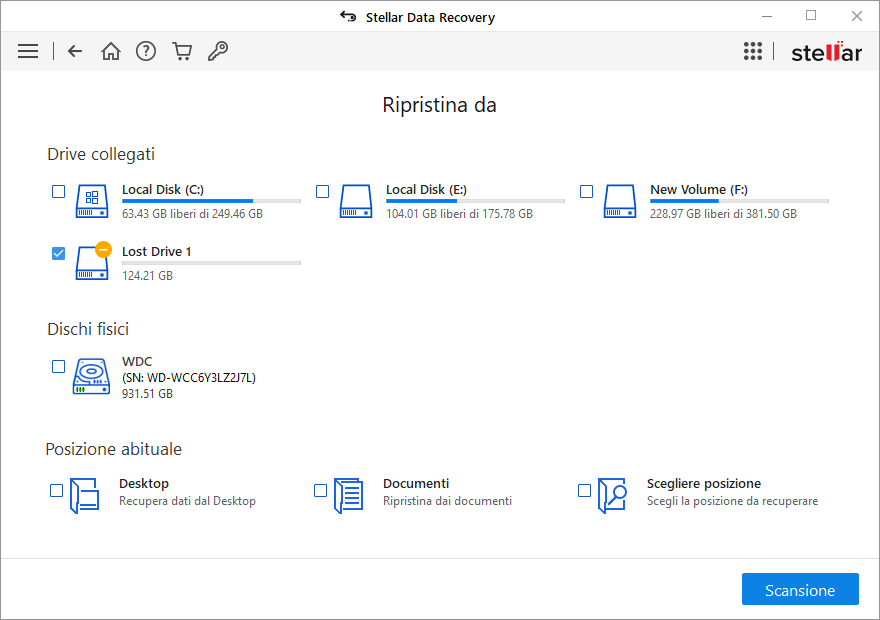The image size is (880, 620).
Task: Tick the New Volume (F:) checkbox
Action: click(586, 191)
